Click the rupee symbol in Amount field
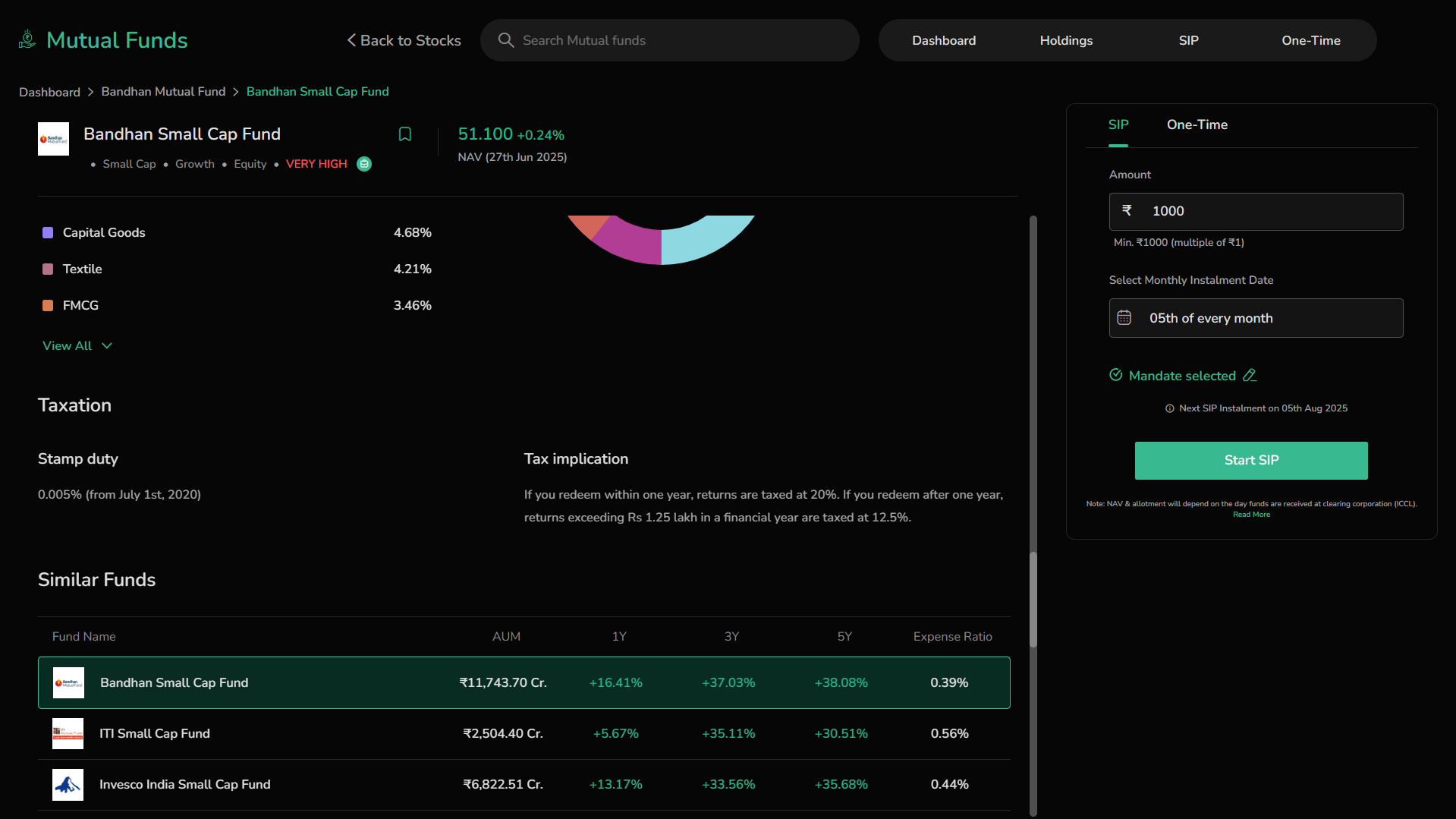The height and width of the screenshot is (819, 1456). click(x=1127, y=210)
